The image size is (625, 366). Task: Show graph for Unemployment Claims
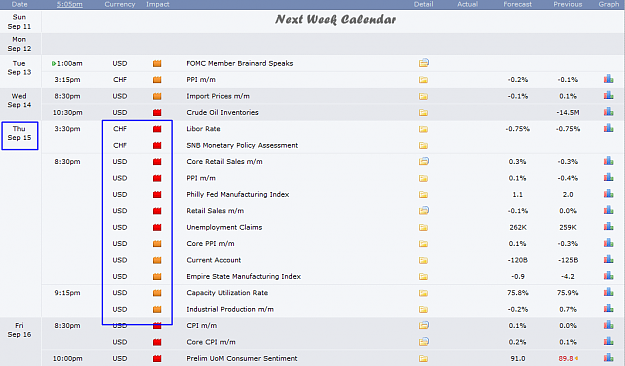click(x=608, y=227)
